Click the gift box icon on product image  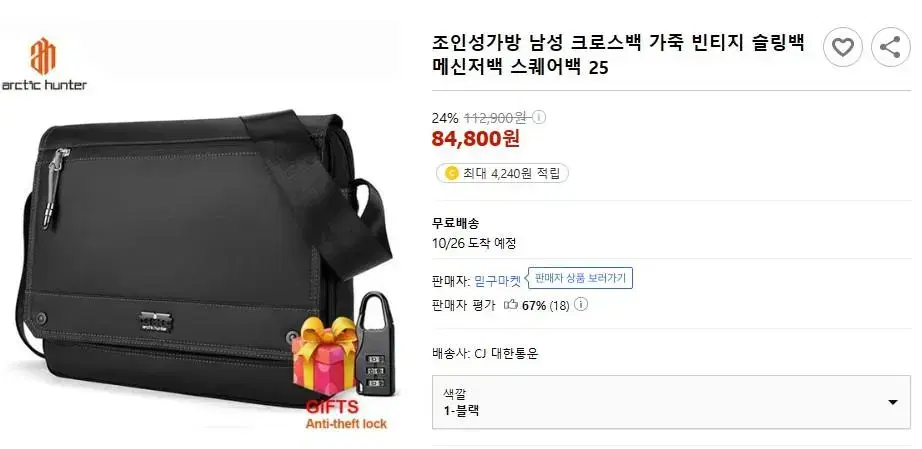point(324,357)
